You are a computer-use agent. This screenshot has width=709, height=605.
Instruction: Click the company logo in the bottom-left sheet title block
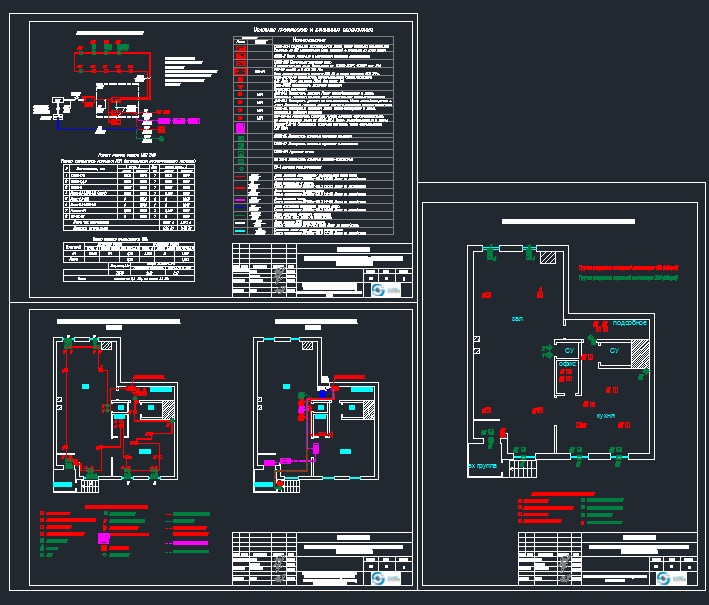pyautogui.click(x=377, y=578)
